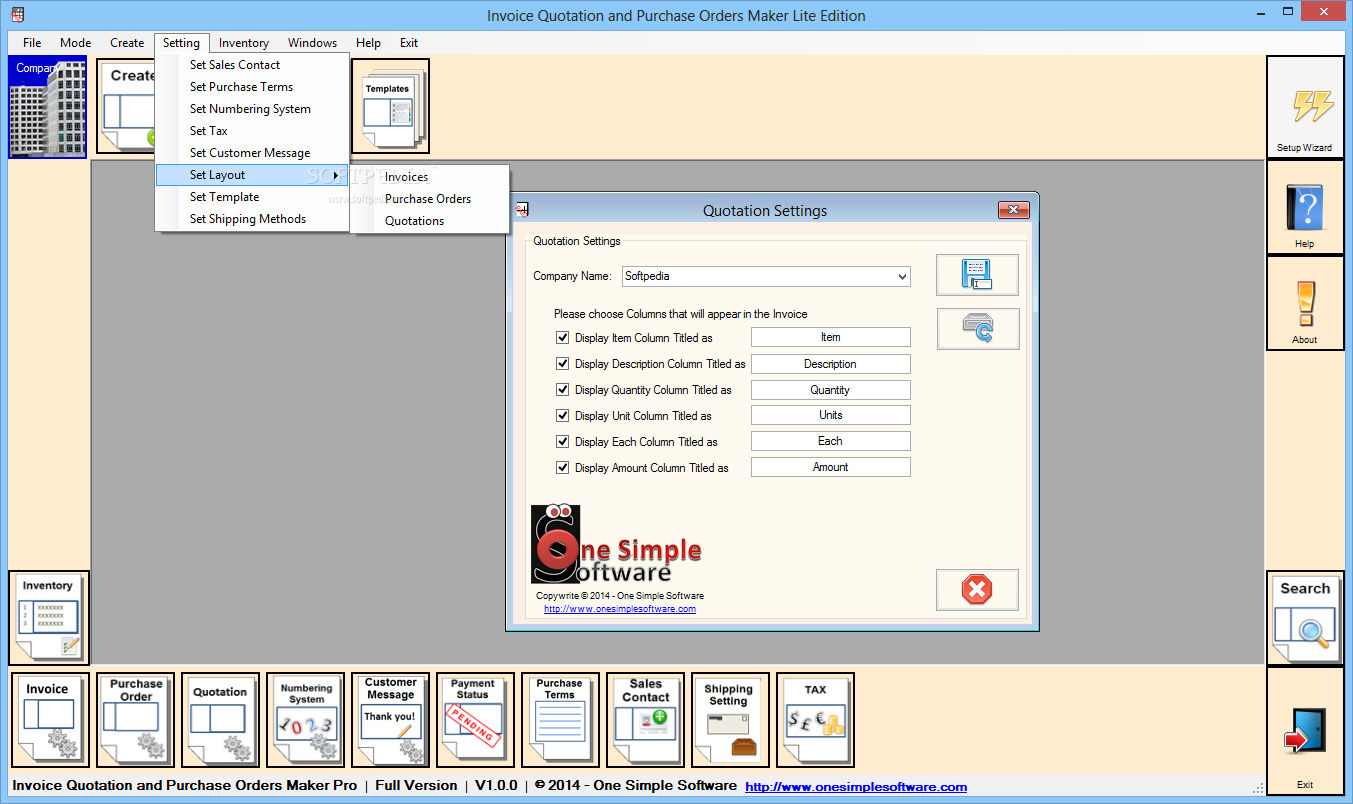
Task: Open the About exclamation icon
Action: tap(1305, 303)
